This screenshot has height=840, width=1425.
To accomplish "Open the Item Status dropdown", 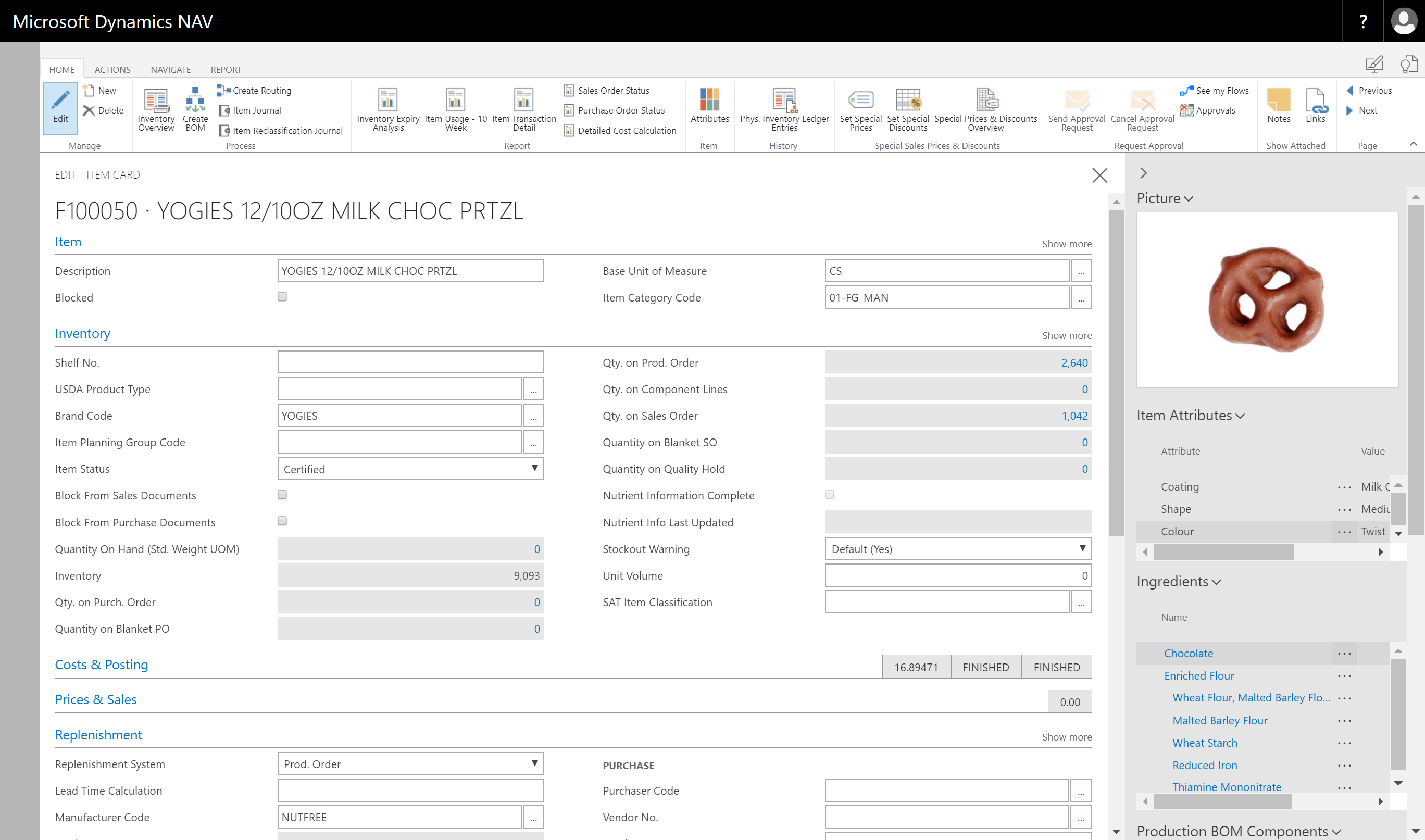I will tap(410, 469).
